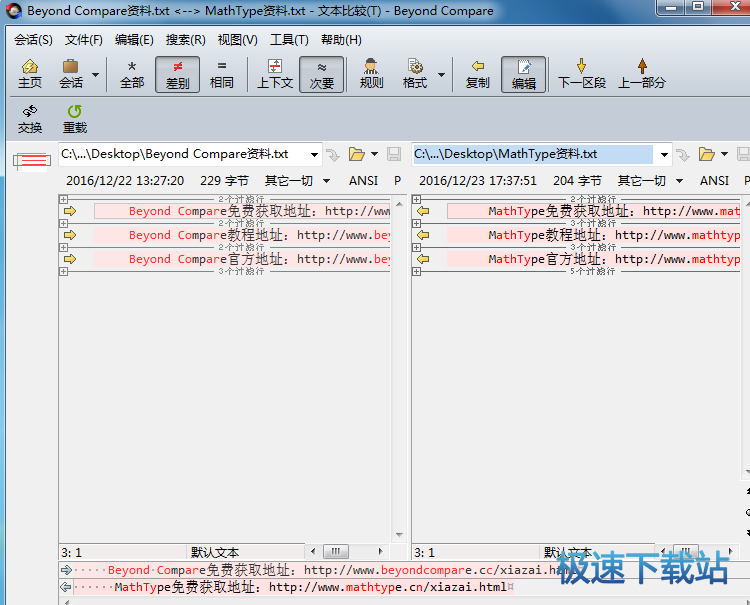Toggle 编辑 edit mode
Screen dimensions: 750x605
point(523,74)
